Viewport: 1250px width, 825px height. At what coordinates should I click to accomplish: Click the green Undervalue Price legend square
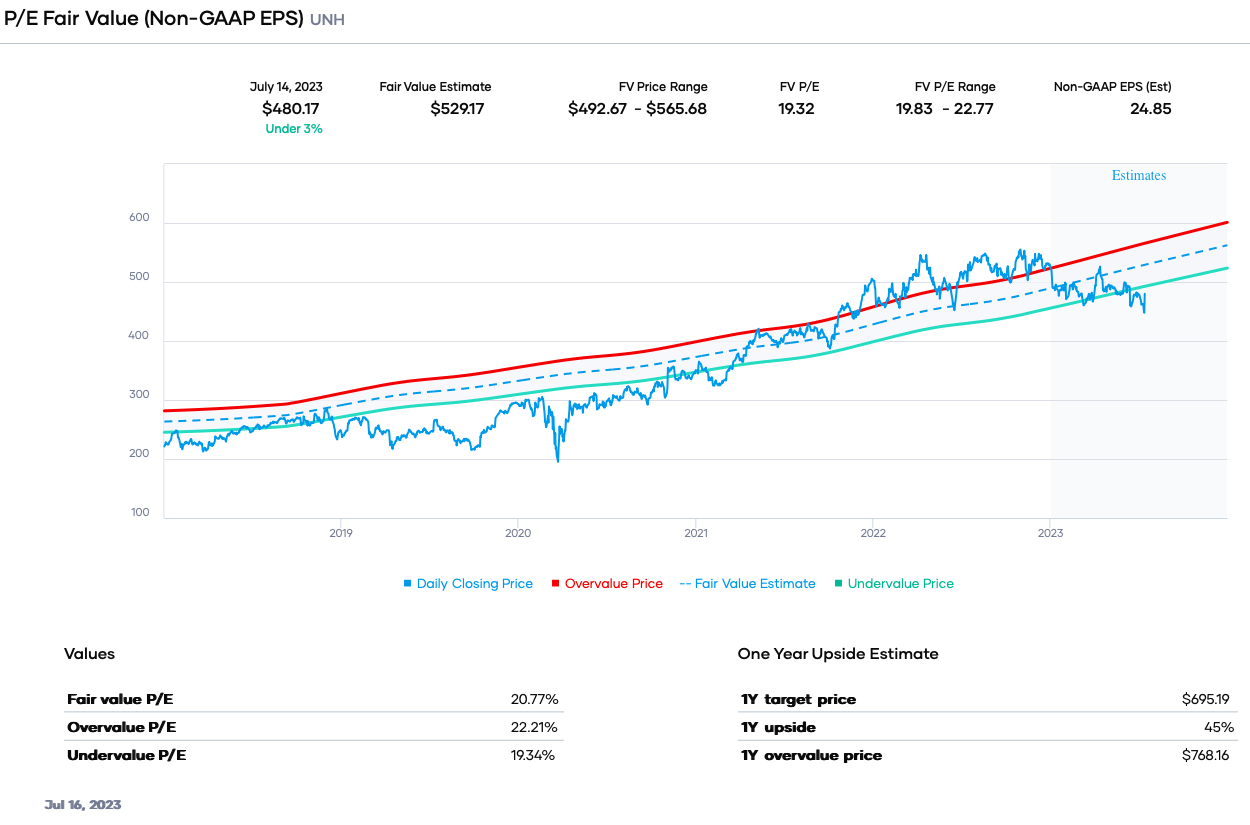[838, 584]
